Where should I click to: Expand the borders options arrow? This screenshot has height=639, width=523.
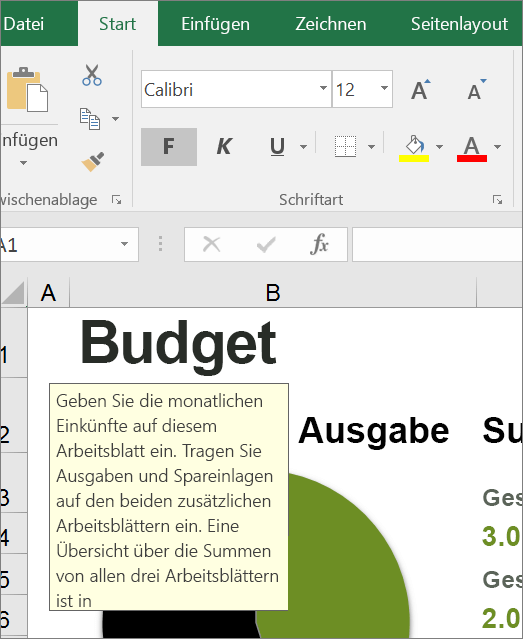point(371,147)
